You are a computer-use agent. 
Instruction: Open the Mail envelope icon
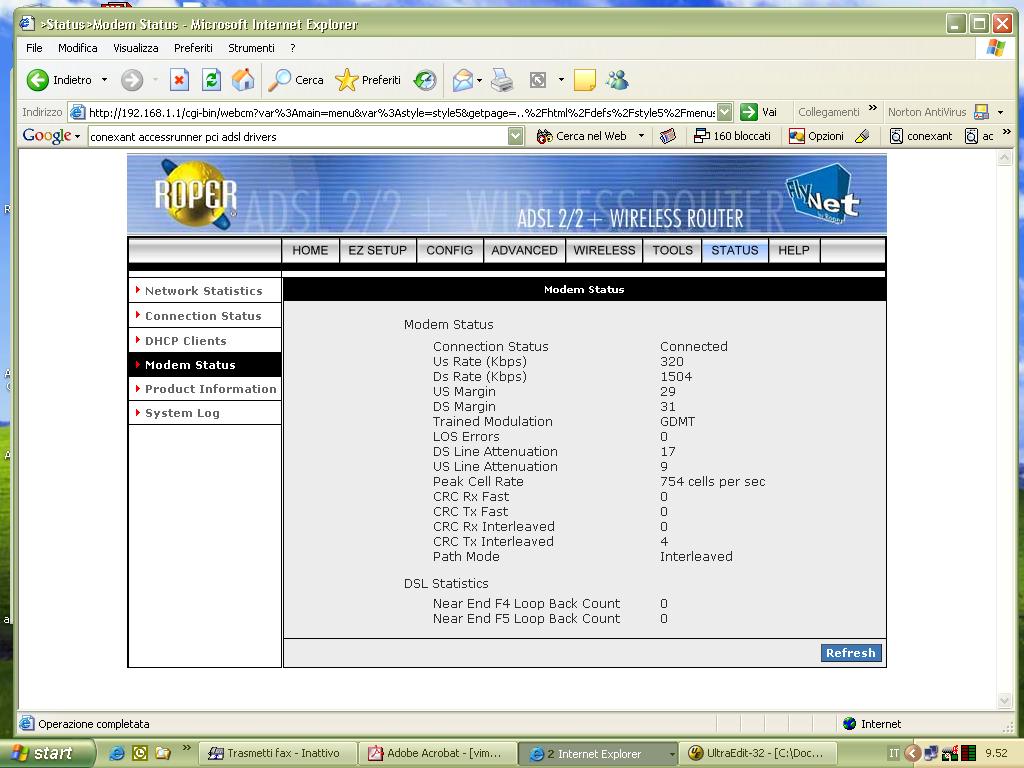(x=462, y=80)
